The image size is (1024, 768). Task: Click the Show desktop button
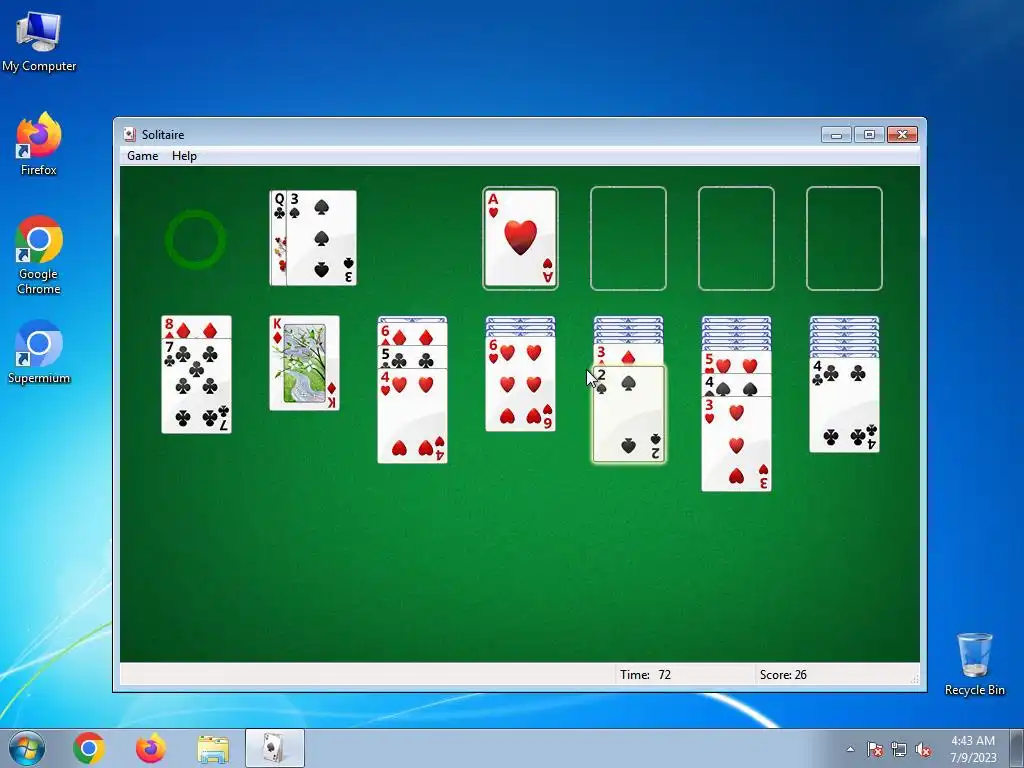(1017, 748)
